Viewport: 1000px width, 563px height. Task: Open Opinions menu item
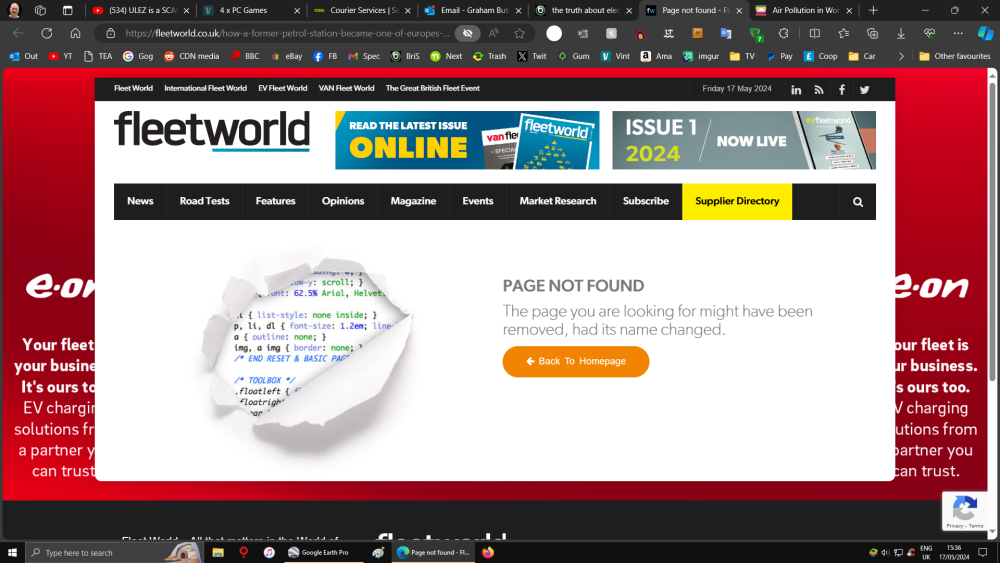(x=343, y=201)
